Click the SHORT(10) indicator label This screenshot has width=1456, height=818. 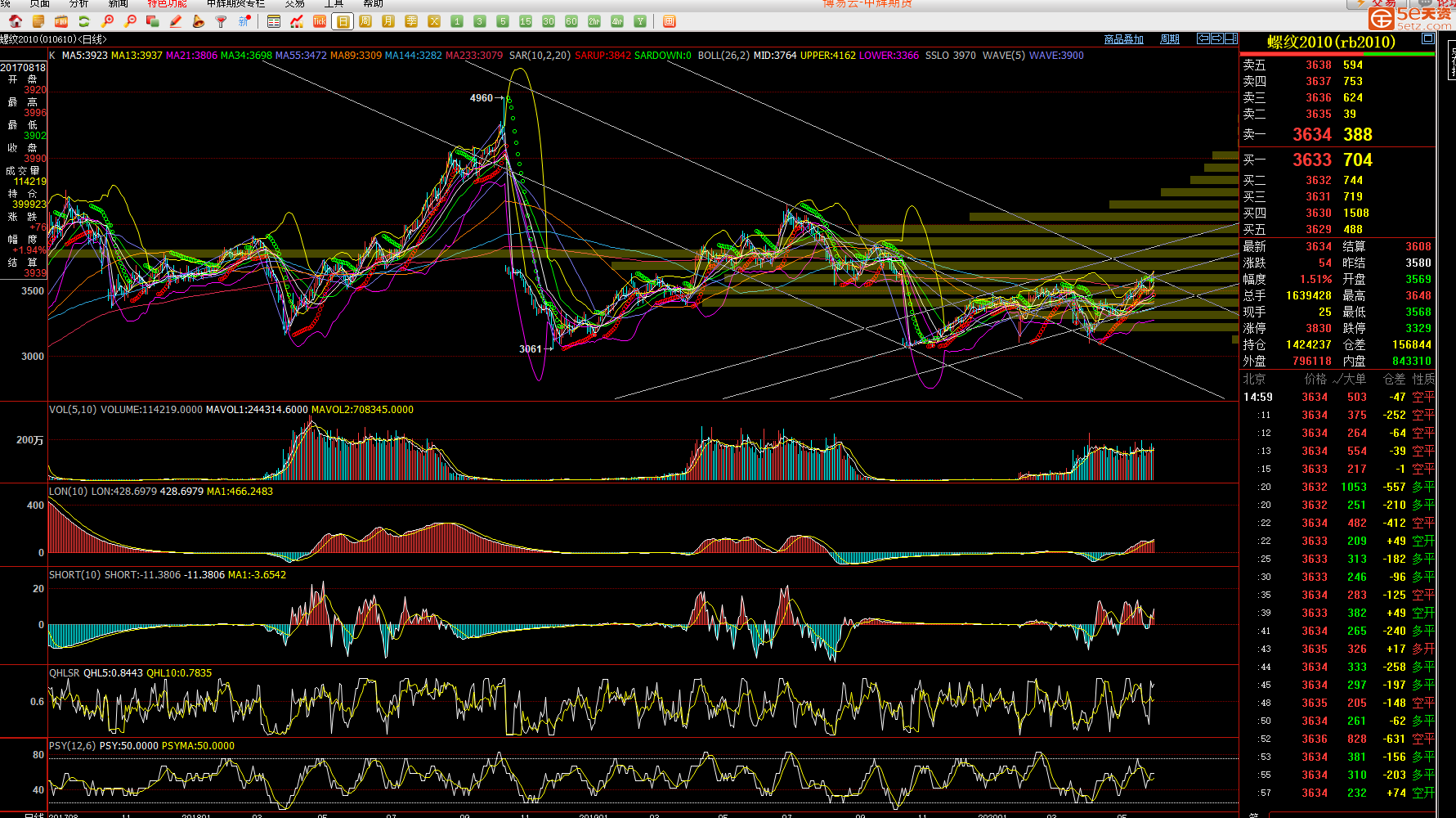(75, 575)
